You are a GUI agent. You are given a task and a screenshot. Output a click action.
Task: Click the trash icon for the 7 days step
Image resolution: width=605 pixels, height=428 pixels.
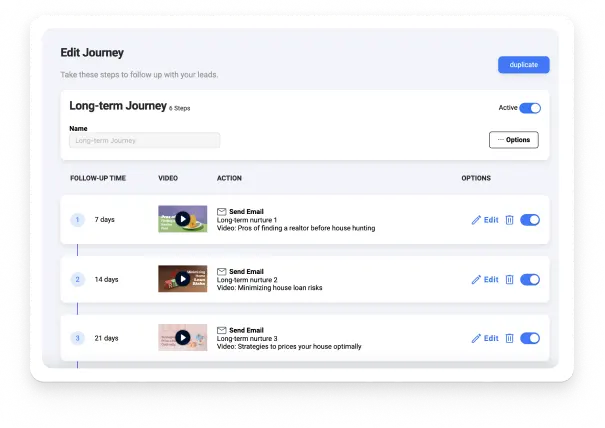(509, 220)
